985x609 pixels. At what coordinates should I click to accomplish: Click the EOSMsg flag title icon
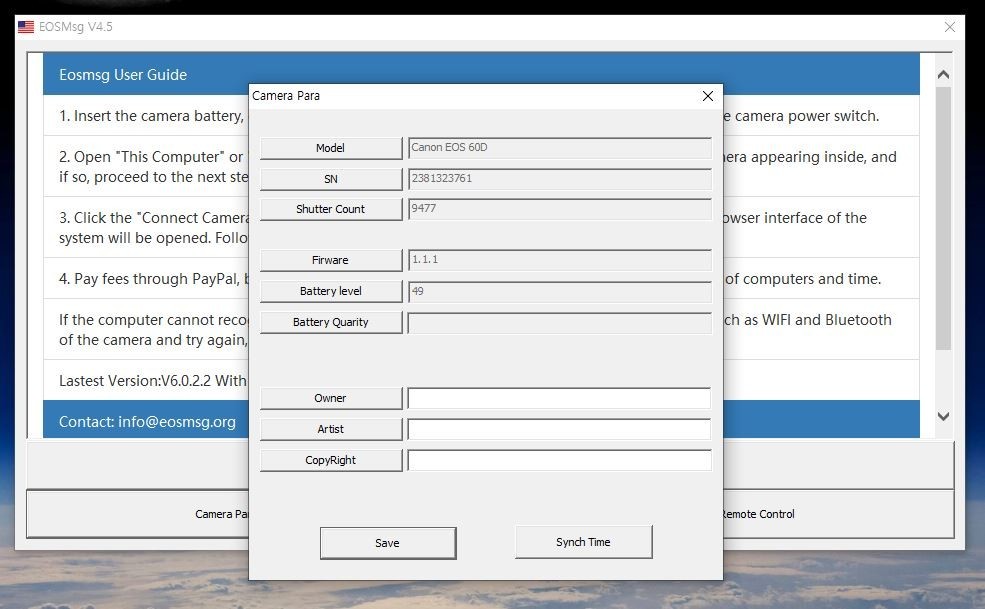point(26,27)
